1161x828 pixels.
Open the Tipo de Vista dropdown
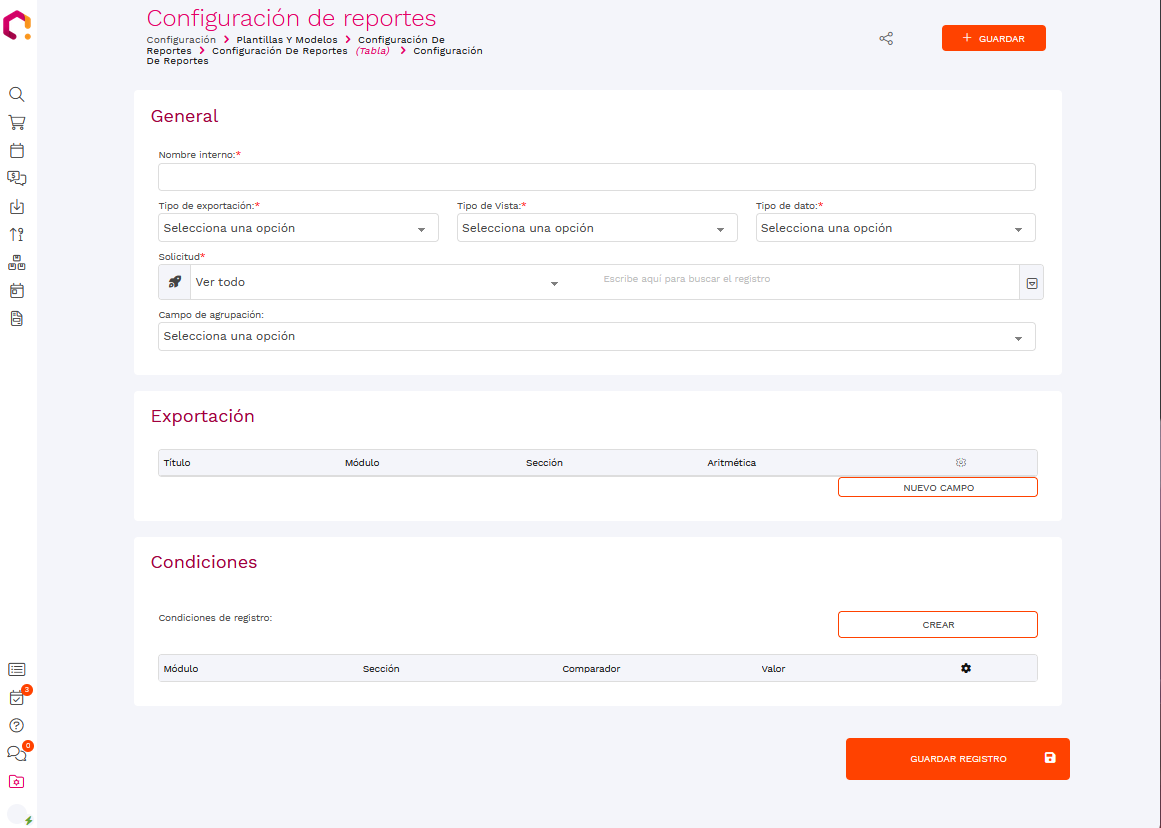tap(597, 228)
